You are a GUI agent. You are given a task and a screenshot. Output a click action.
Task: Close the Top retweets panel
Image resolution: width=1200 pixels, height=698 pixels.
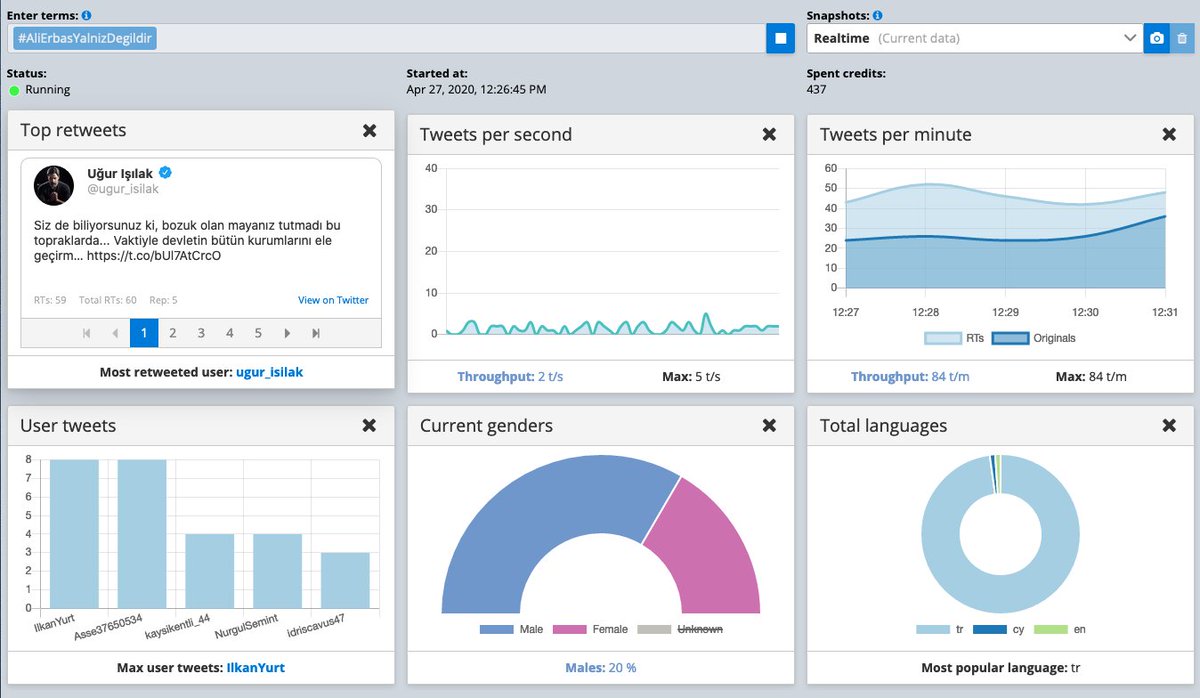pyautogui.click(x=369, y=131)
